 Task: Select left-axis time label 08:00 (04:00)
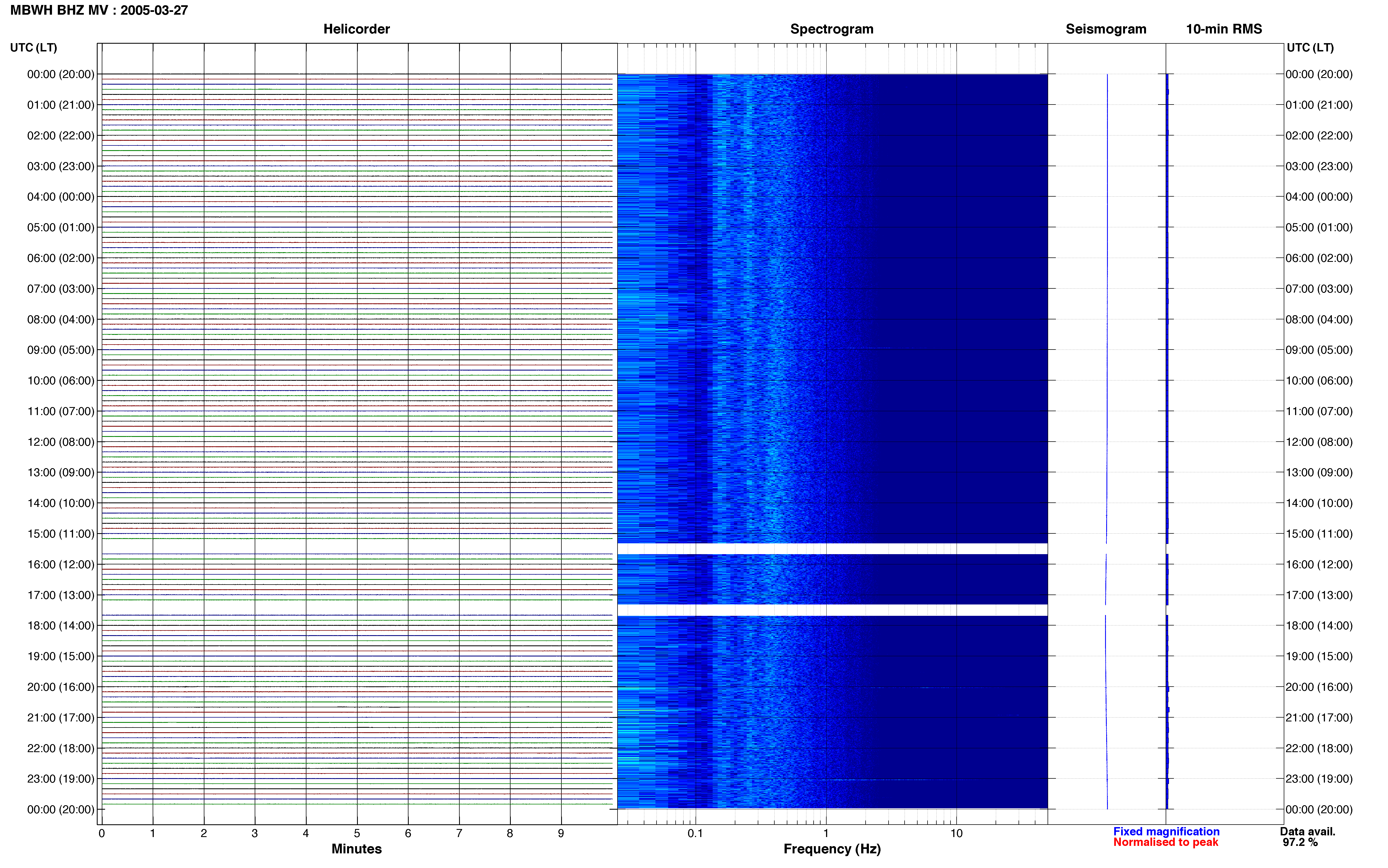point(61,319)
